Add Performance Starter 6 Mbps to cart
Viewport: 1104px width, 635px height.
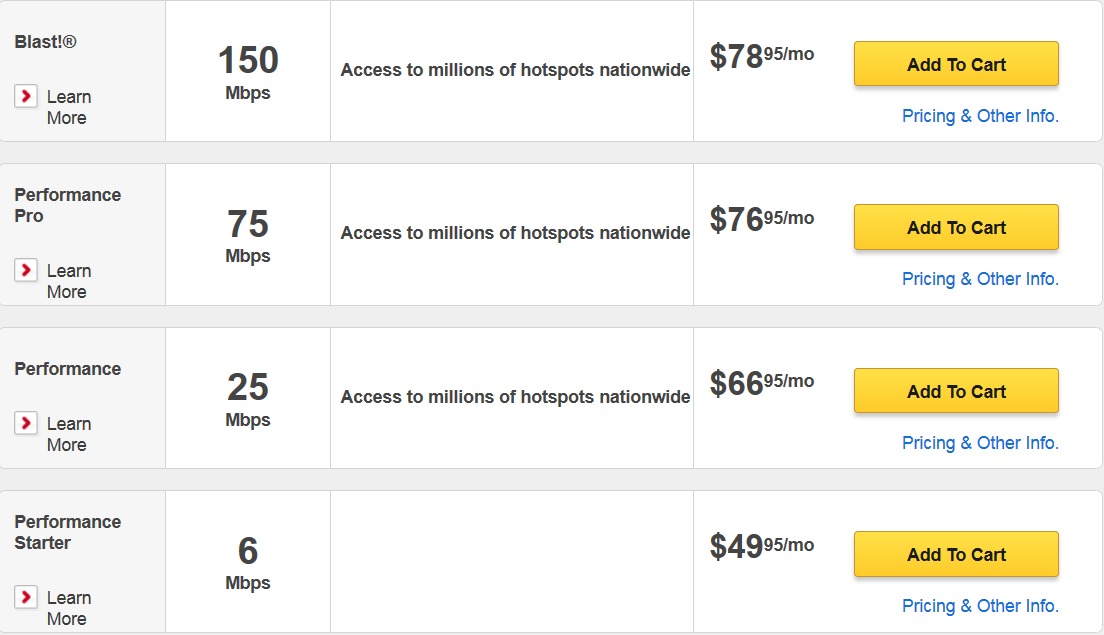(956, 554)
